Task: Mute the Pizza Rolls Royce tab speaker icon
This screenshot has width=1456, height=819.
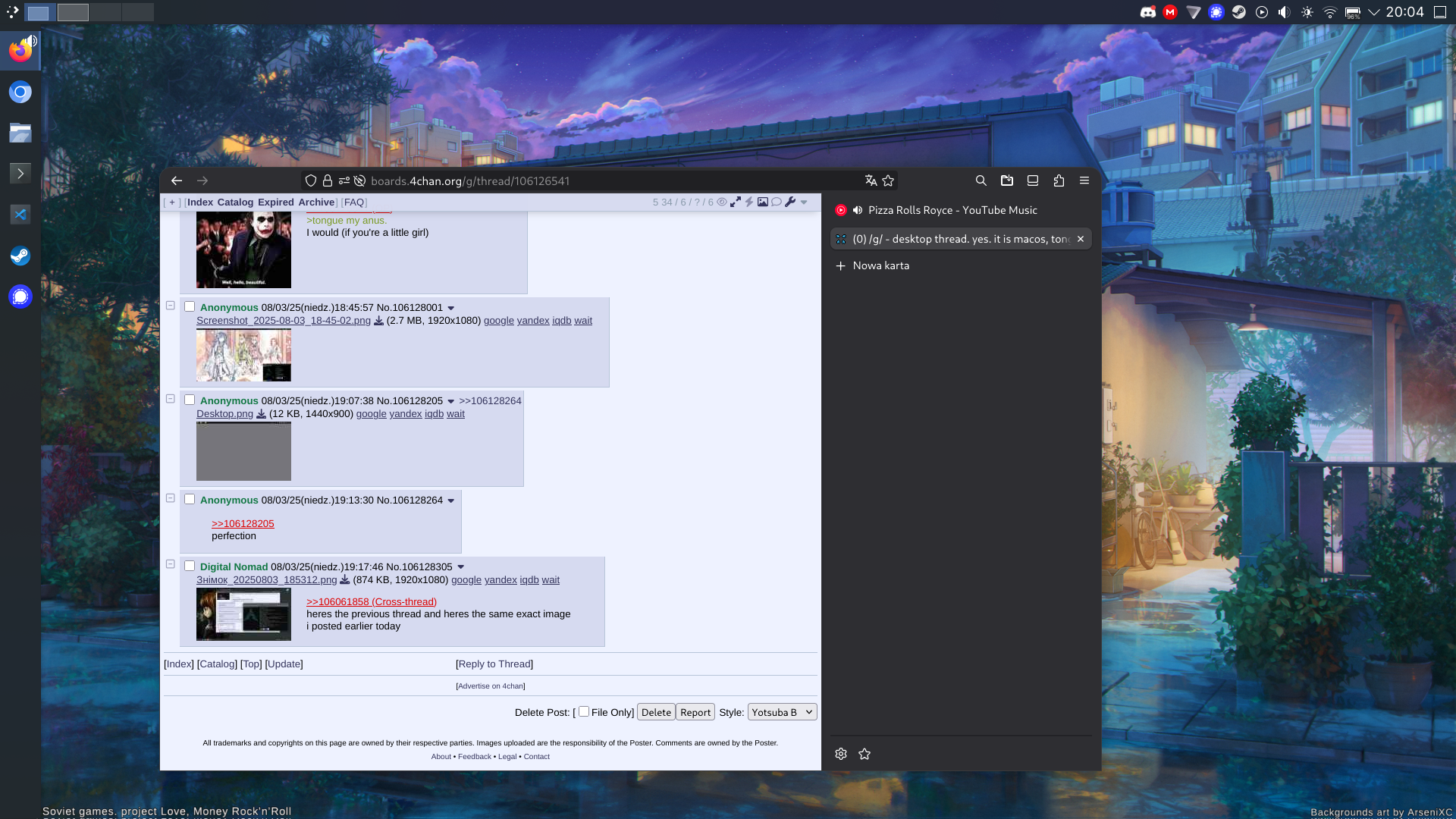Action: (858, 210)
